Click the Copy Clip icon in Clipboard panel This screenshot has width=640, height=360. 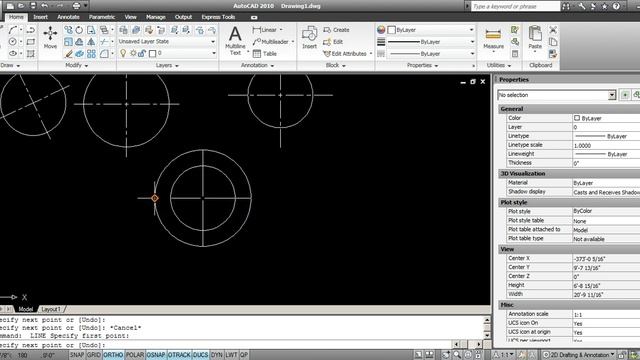tap(553, 42)
